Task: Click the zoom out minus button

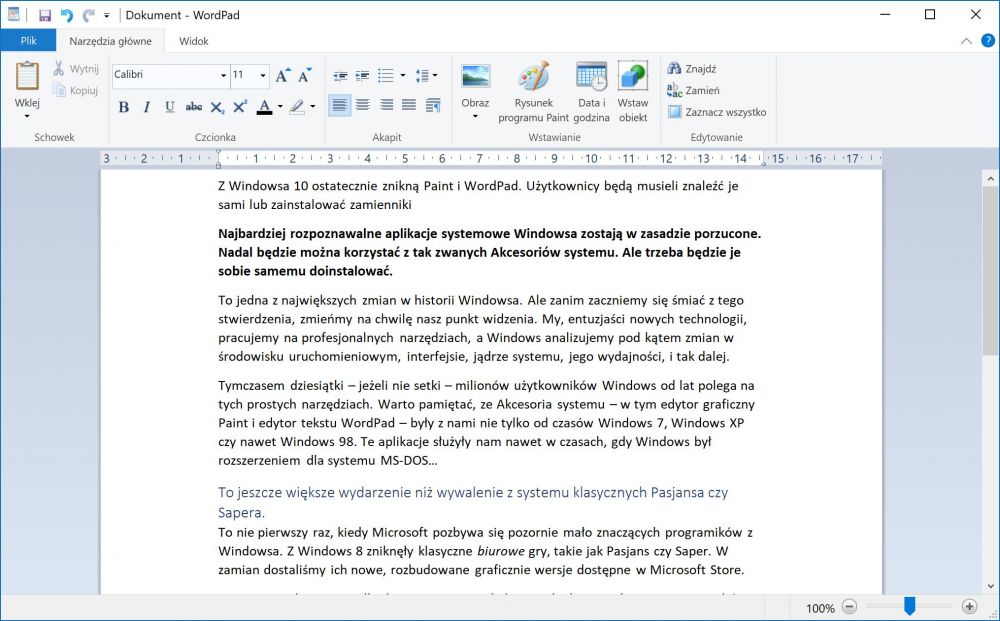Action: point(849,607)
